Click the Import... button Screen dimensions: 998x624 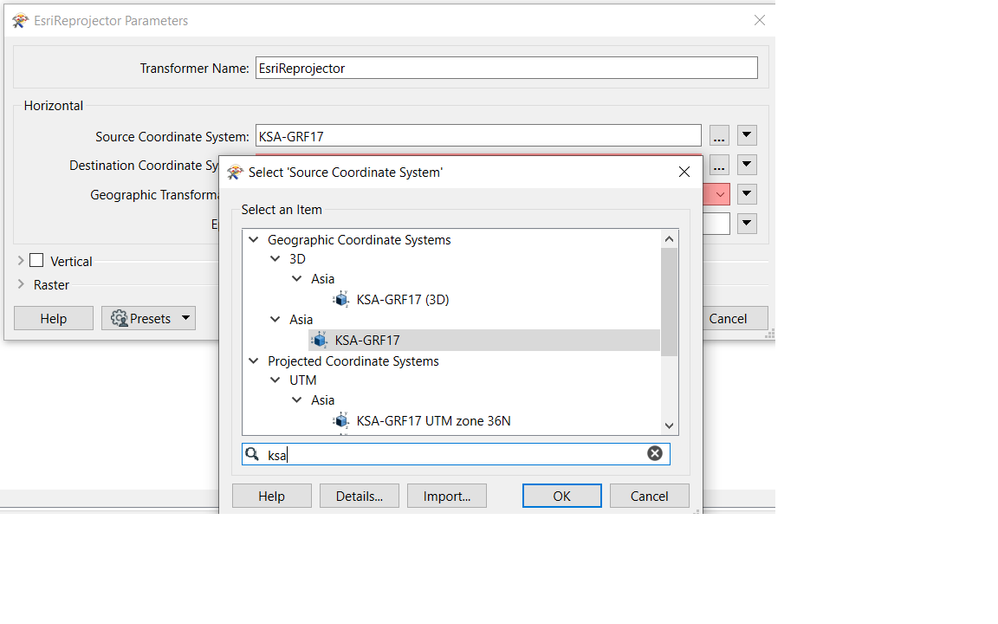point(446,495)
